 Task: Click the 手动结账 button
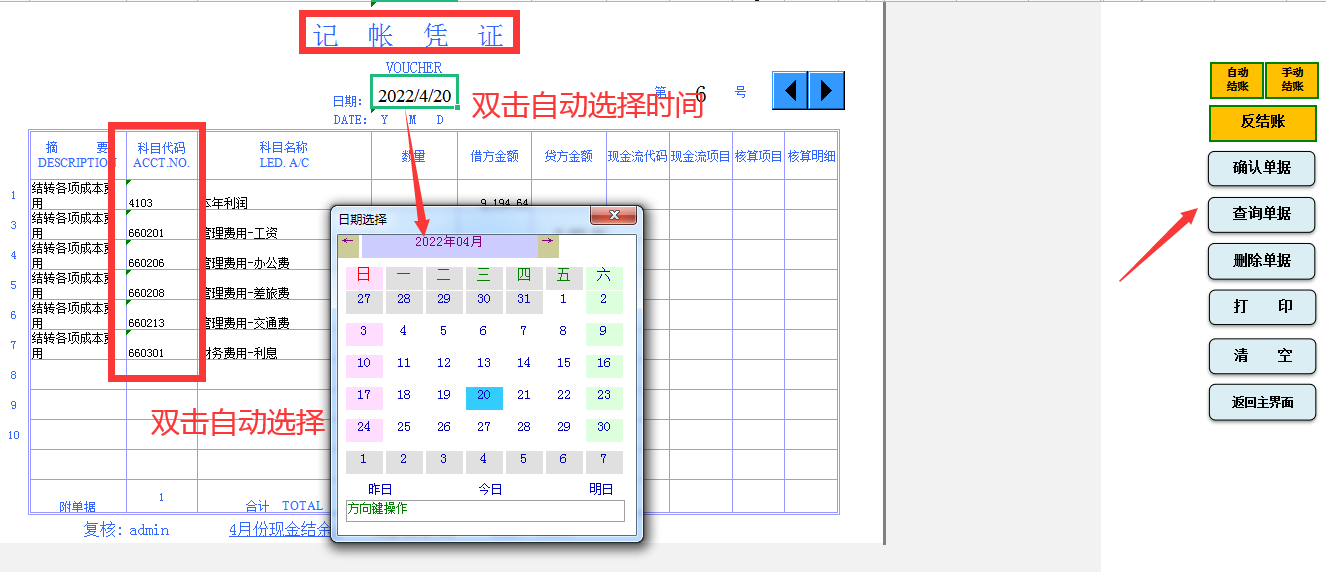click(1292, 80)
